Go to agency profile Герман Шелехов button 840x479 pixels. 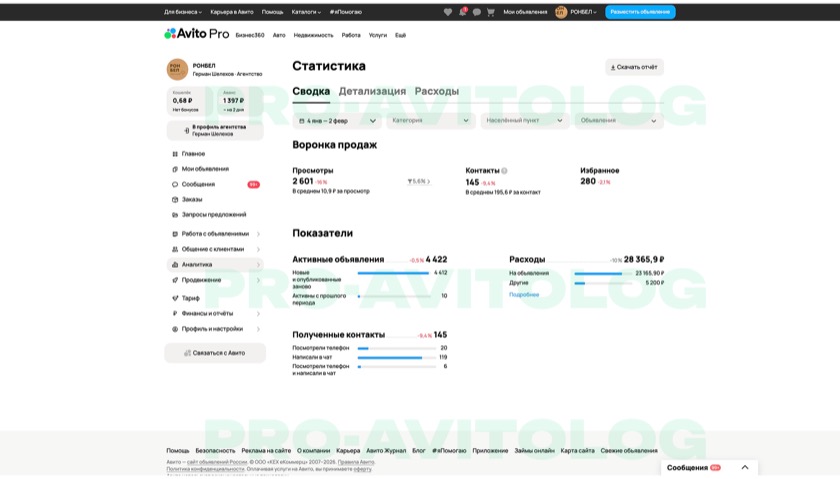coord(215,130)
